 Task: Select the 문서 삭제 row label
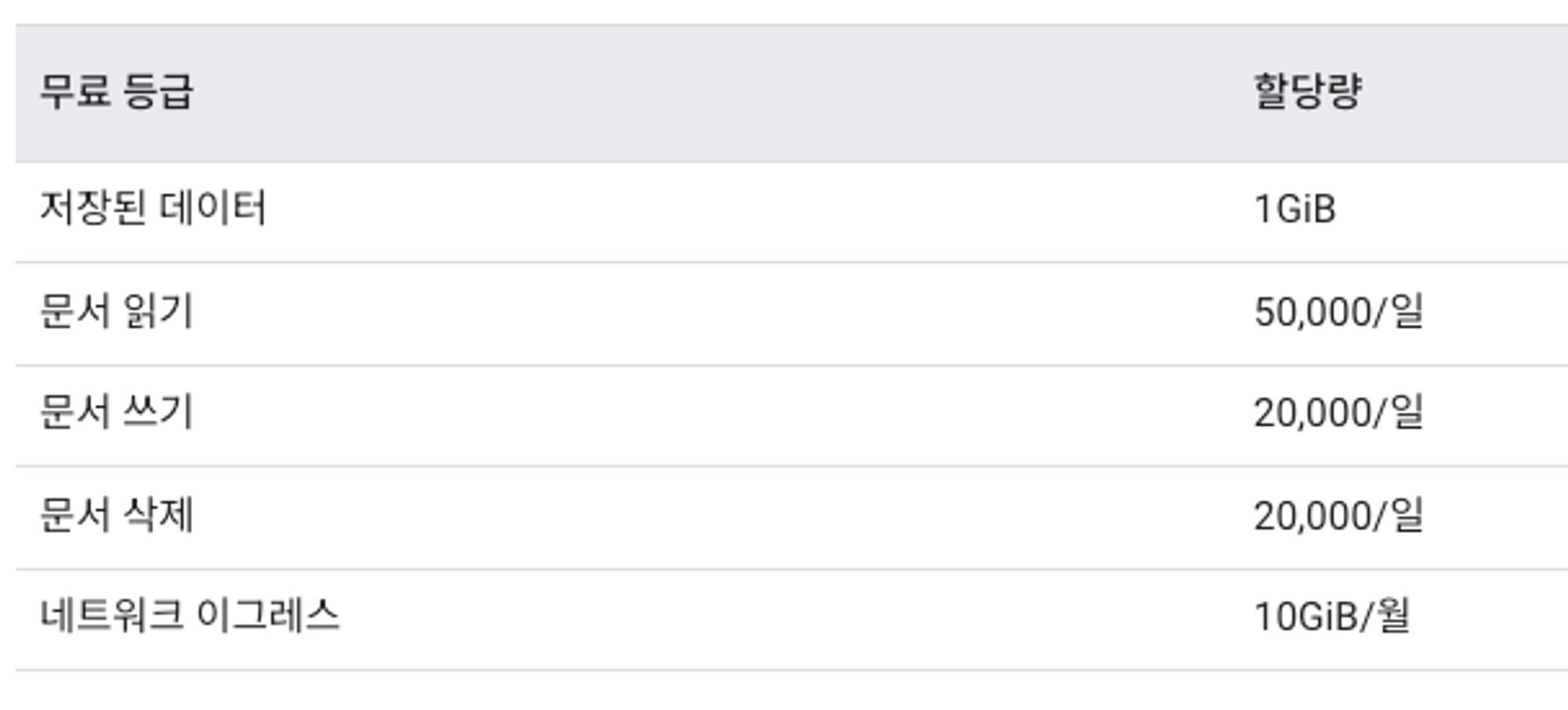point(116,515)
